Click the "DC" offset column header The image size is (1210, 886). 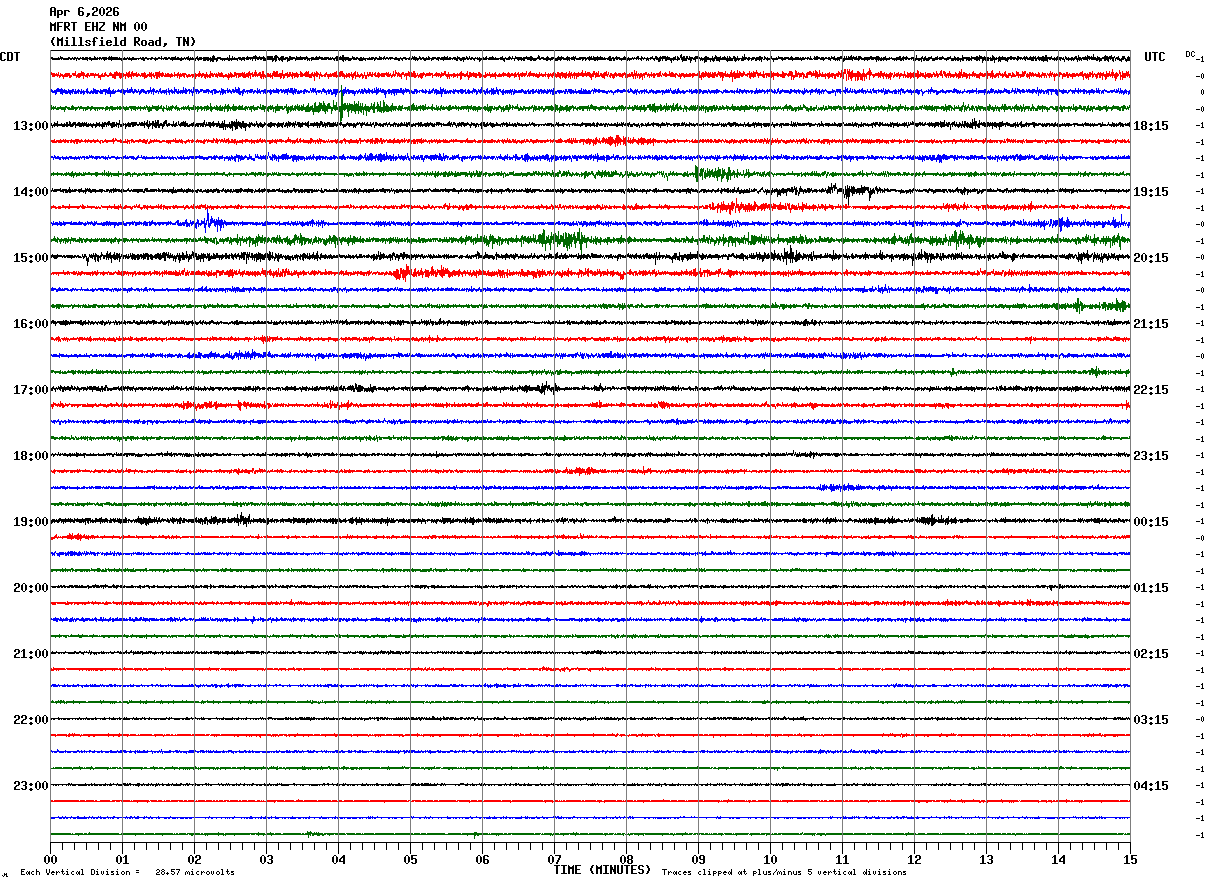point(1190,54)
